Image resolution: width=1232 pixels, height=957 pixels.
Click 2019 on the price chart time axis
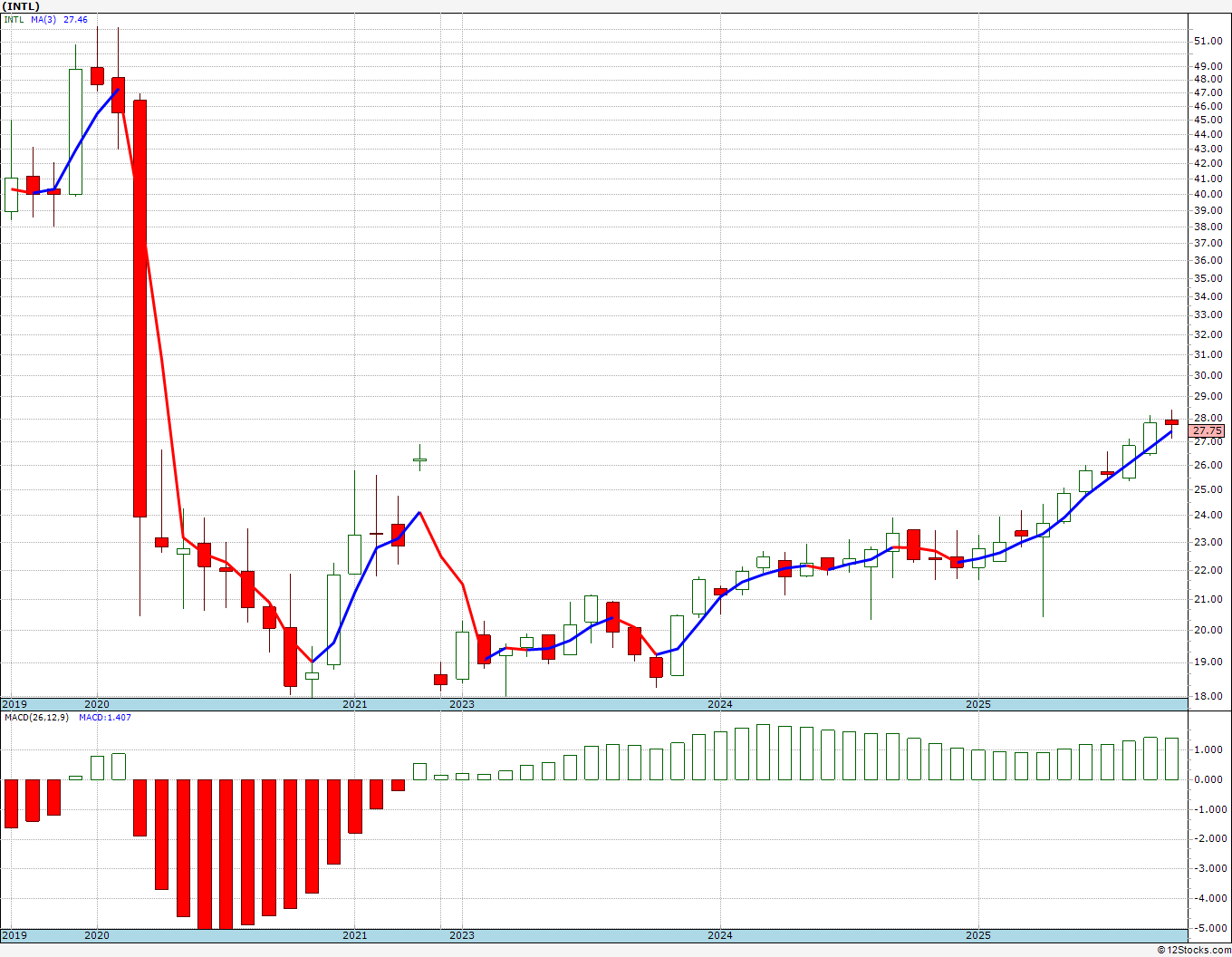[x=14, y=704]
